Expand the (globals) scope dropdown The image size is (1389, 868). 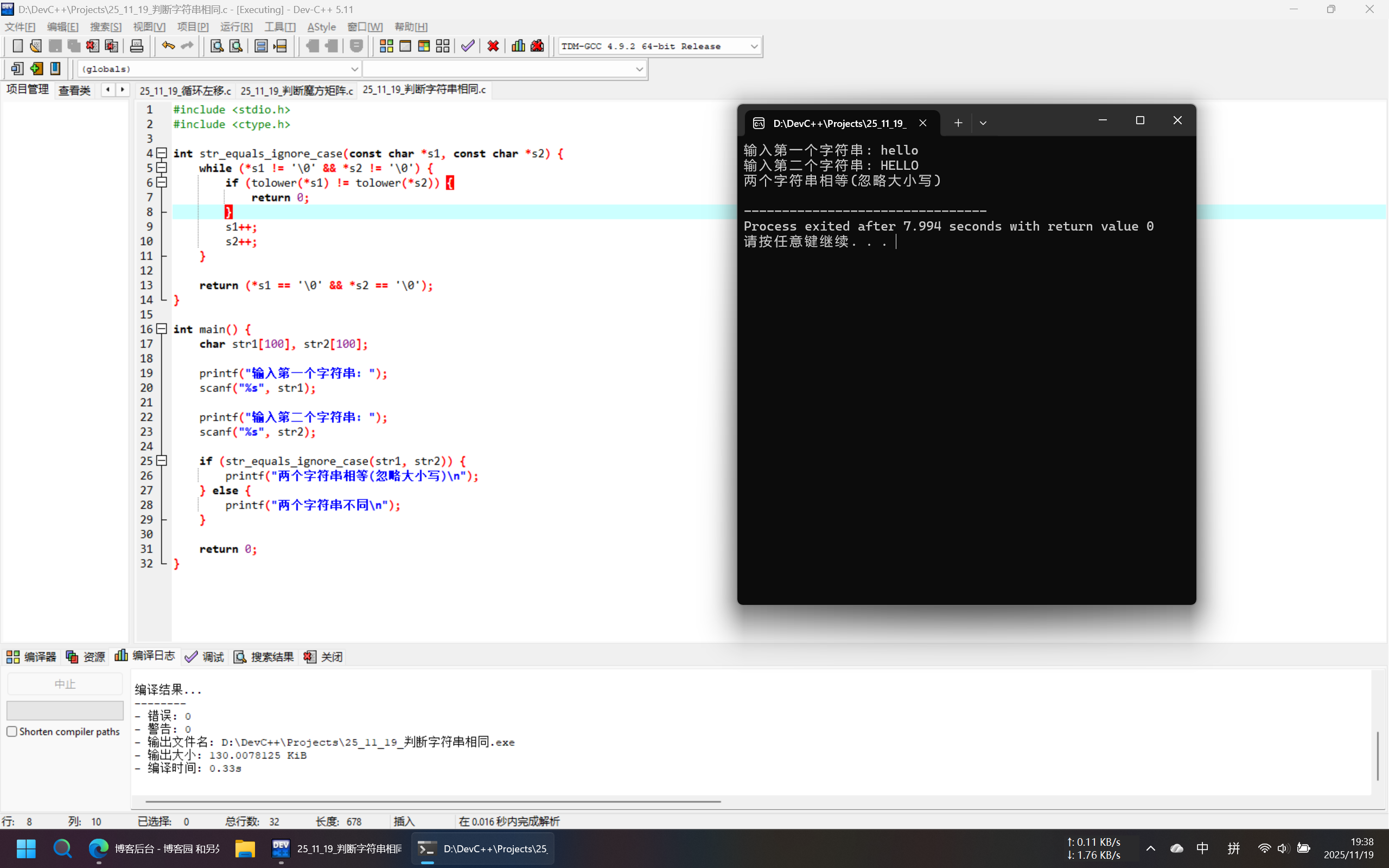pos(354,69)
